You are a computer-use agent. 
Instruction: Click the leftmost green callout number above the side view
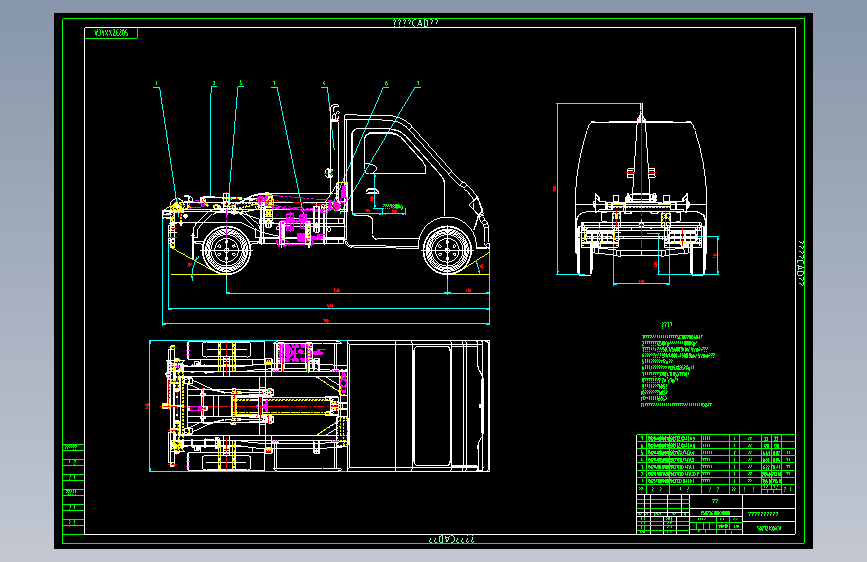click(x=156, y=84)
